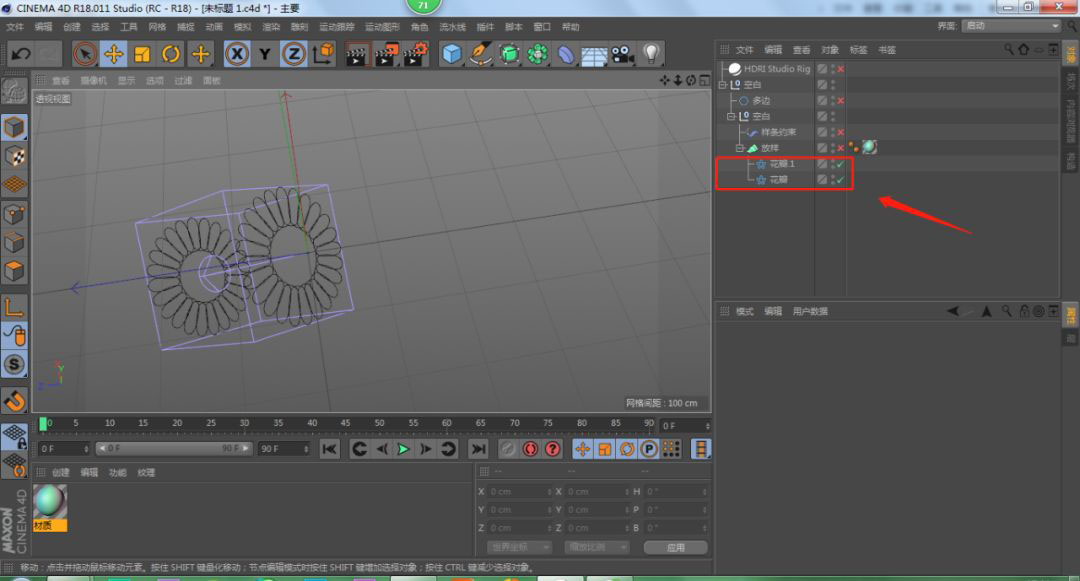Open the 缩放比例 size mode dropdown
Viewport: 1080px width, 581px height.
(596, 547)
